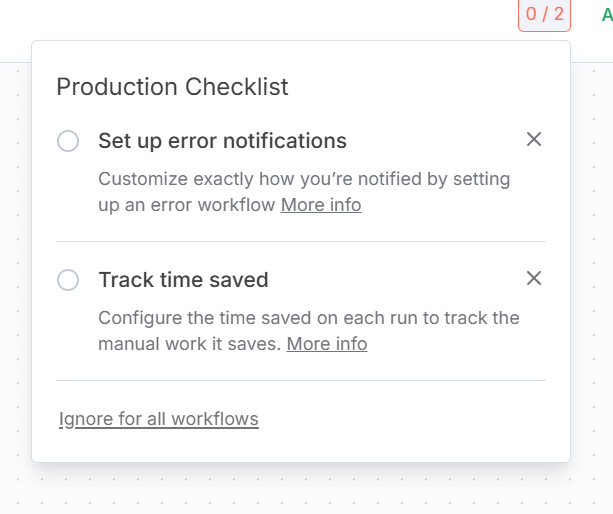Click the "Production Checklist" heading
The image size is (613, 514).
[172, 87]
